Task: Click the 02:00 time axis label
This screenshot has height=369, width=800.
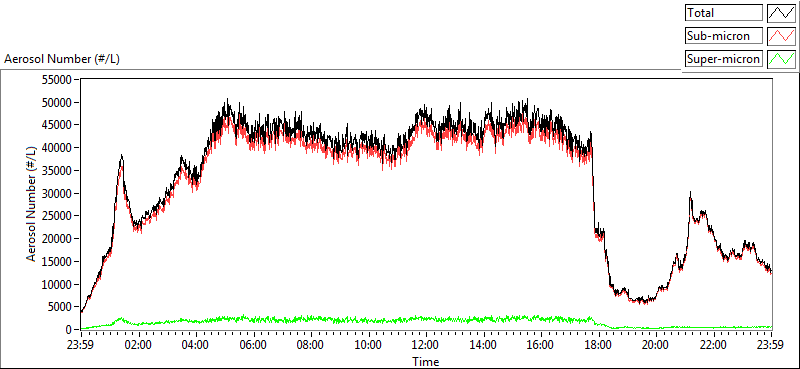Action: [x=138, y=344]
